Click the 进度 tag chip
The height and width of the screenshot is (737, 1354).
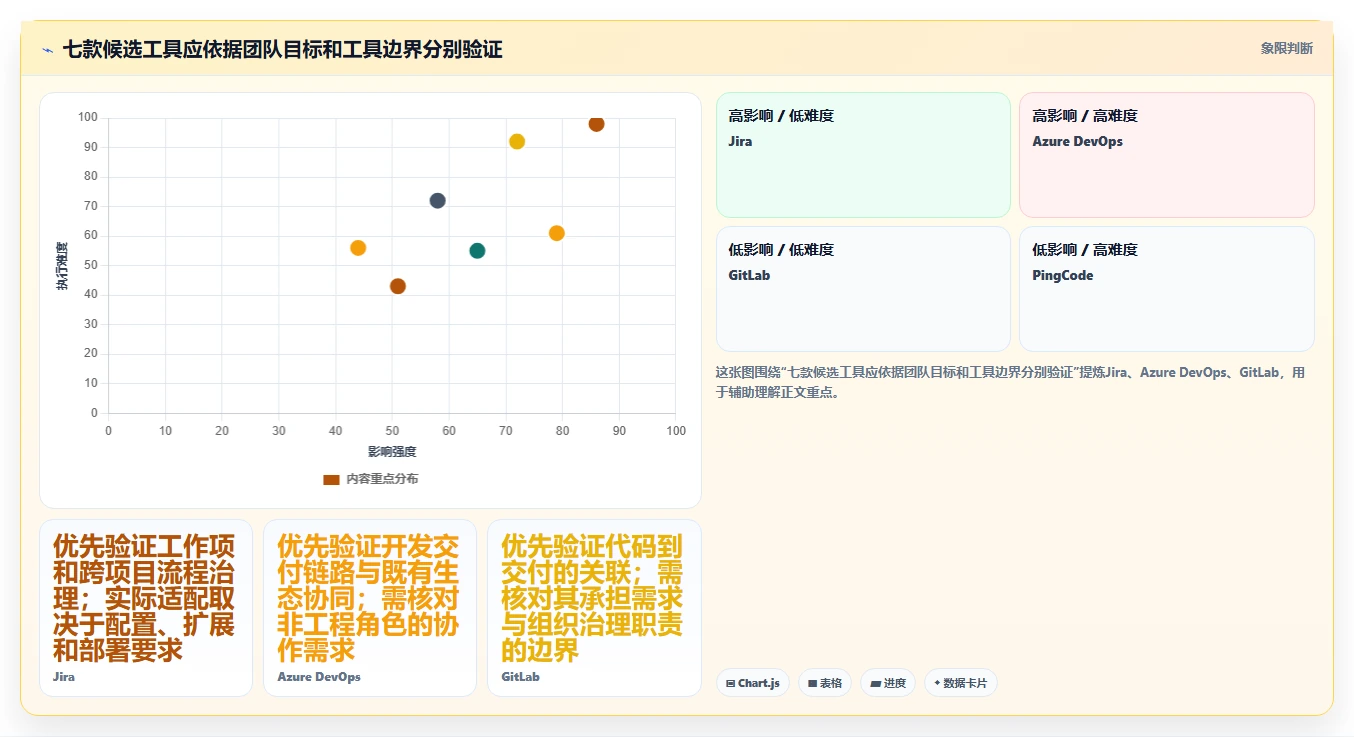(888, 683)
